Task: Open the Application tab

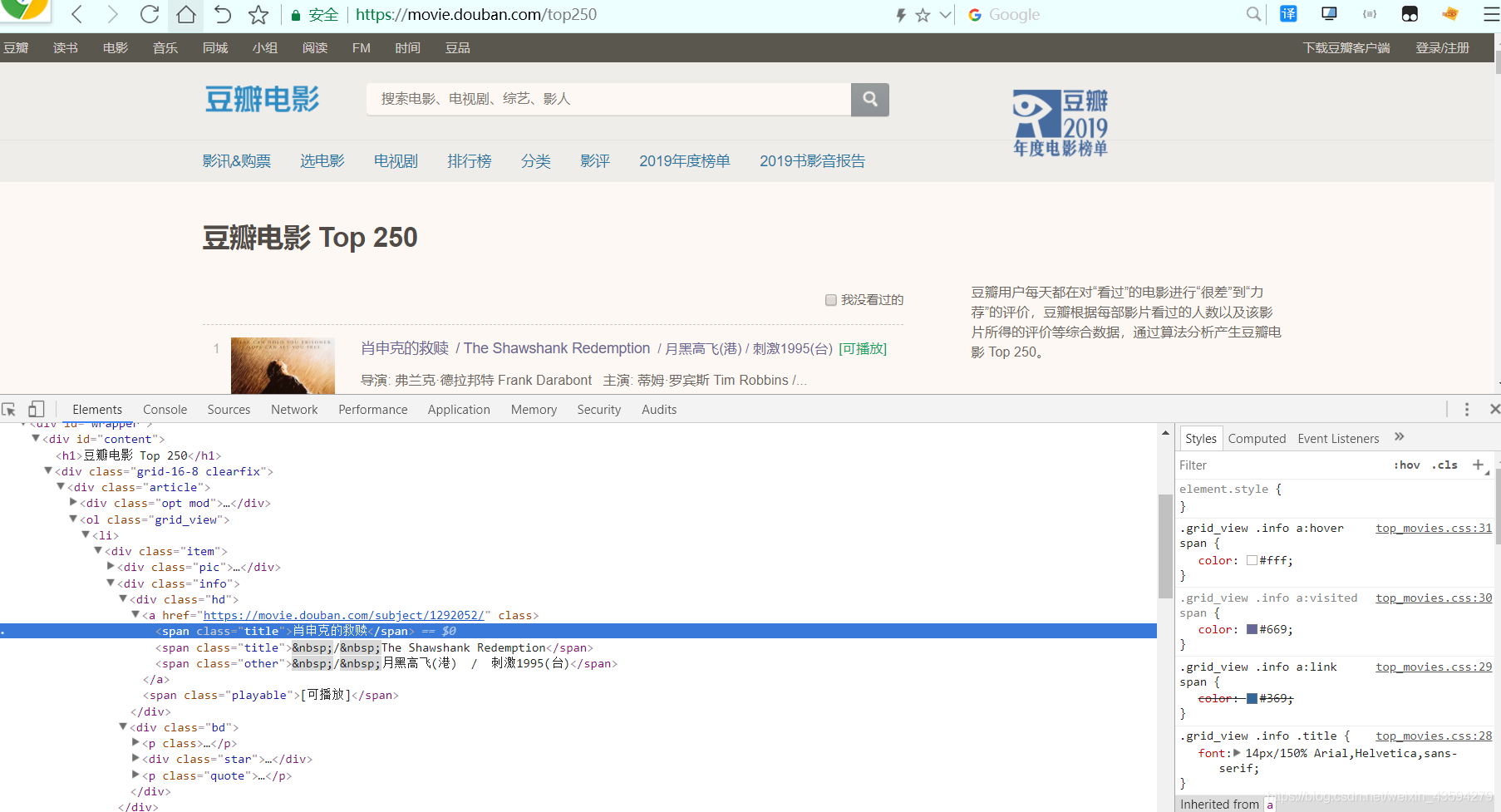Action: [x=459, y=410]
